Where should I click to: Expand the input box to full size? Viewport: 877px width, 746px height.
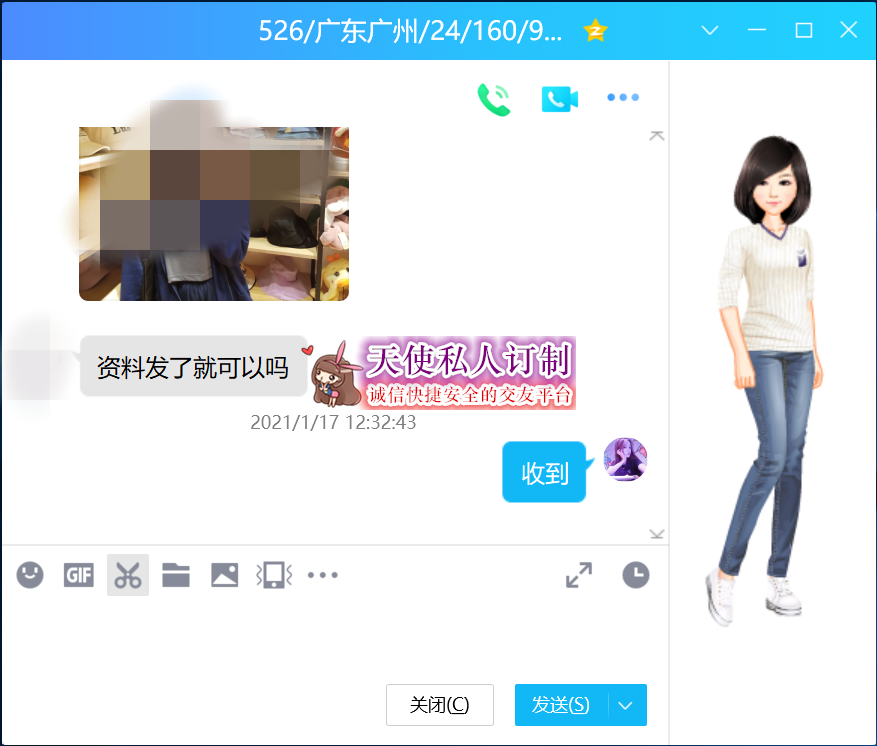578,575
